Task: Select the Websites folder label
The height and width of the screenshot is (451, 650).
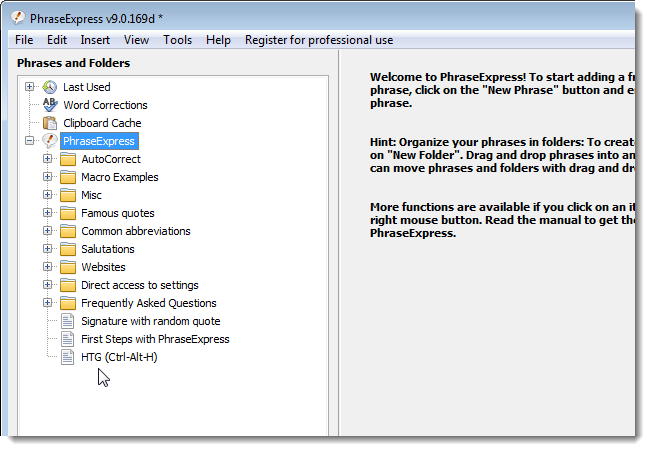Action: coord(103,267)
